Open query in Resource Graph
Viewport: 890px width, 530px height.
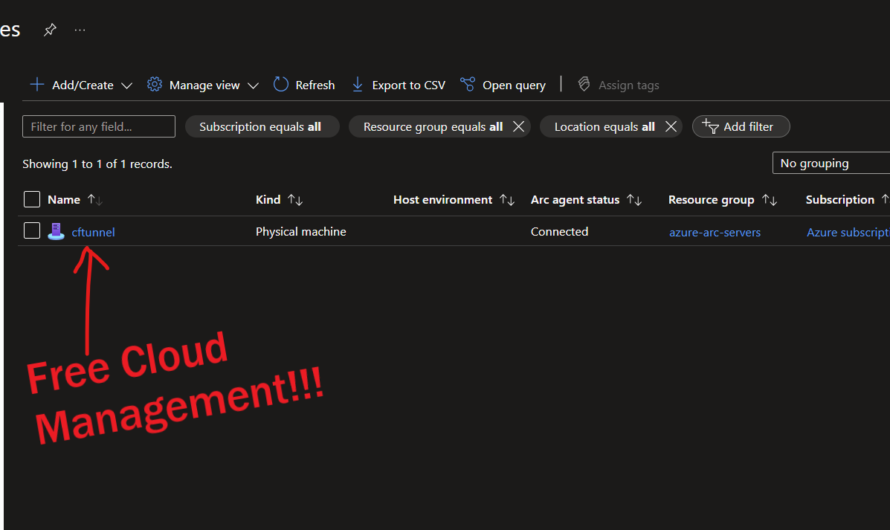click(x=514, y=85)
